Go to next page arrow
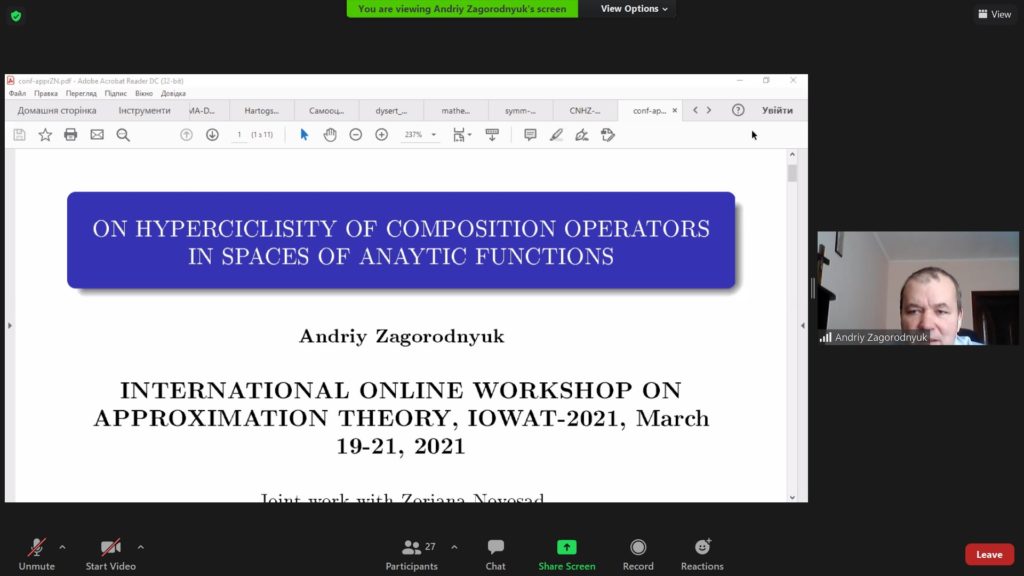This screenshot has width=1024, height=576. point(212,135)
